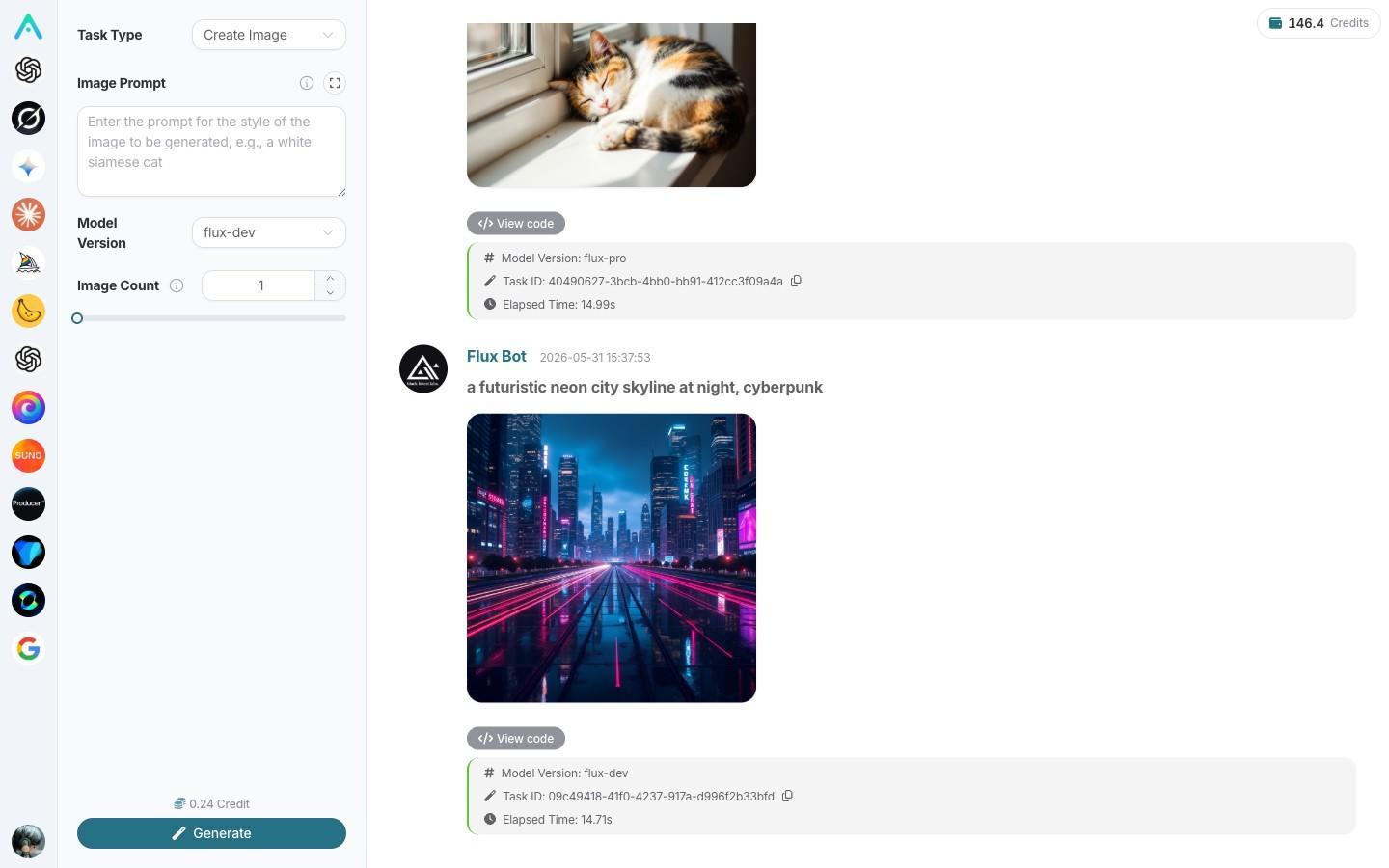Open the sleeping cat image thumbnail
Screen dimensions: 1389x868
[612, 105]
